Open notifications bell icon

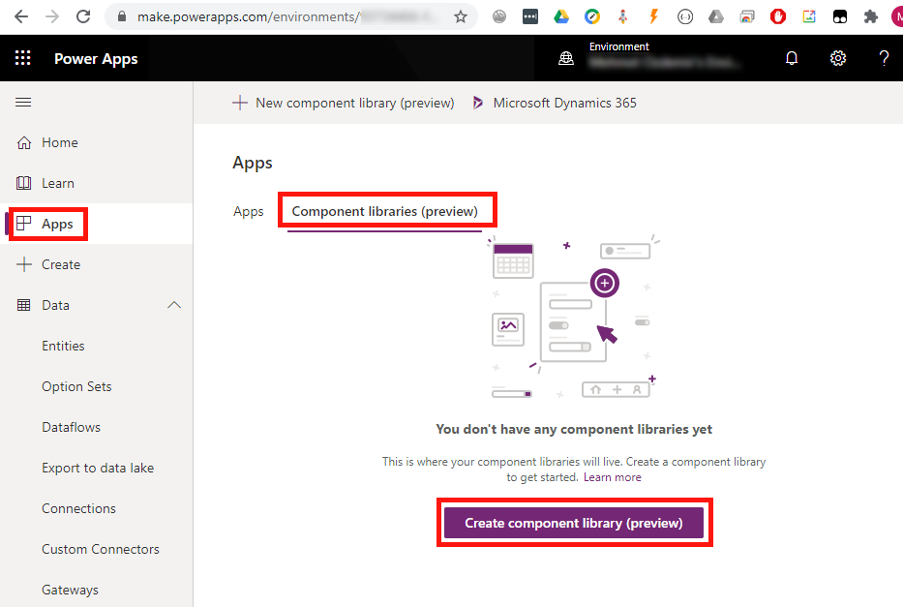pos(791,58)
